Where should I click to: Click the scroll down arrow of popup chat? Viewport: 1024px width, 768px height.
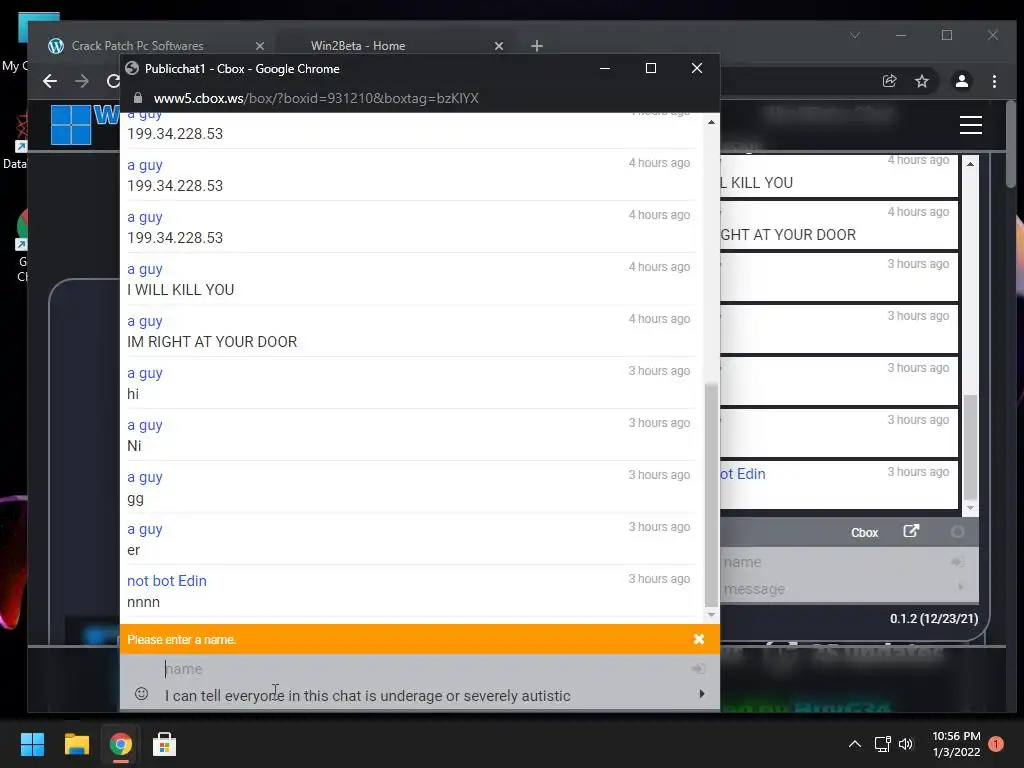click(711, 615)
